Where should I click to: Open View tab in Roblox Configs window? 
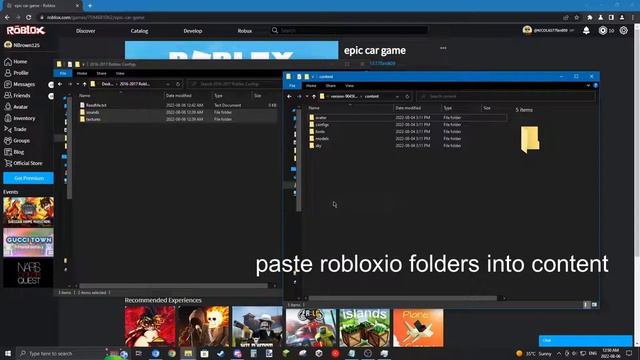120,73
